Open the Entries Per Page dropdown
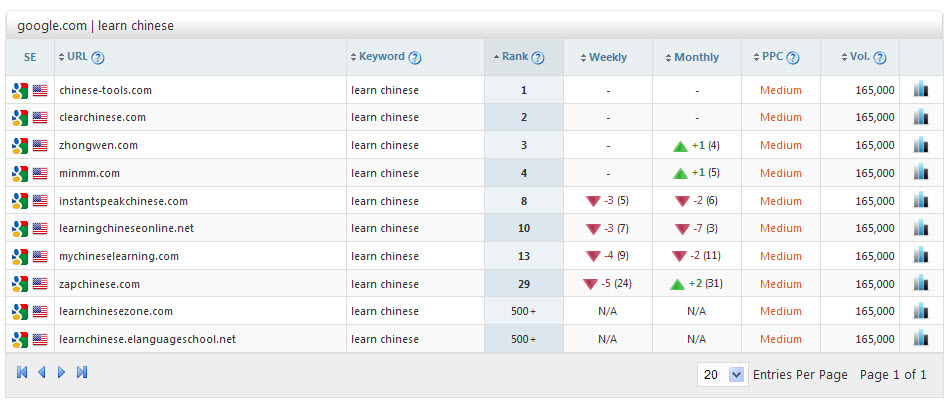Screen dimensions: 947x408 click(737, 375)
